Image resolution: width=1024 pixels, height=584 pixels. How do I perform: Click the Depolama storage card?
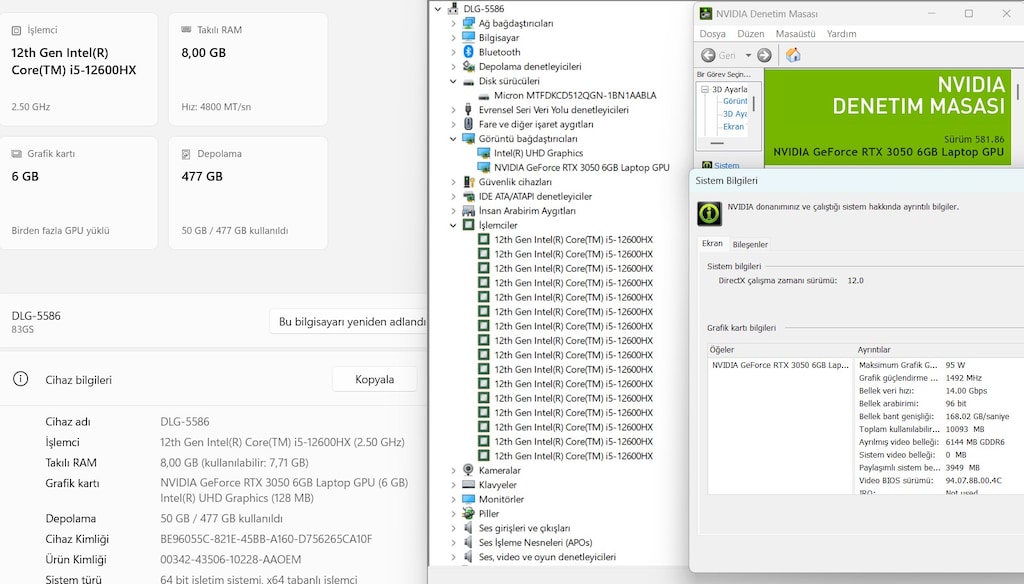(248, 193)
